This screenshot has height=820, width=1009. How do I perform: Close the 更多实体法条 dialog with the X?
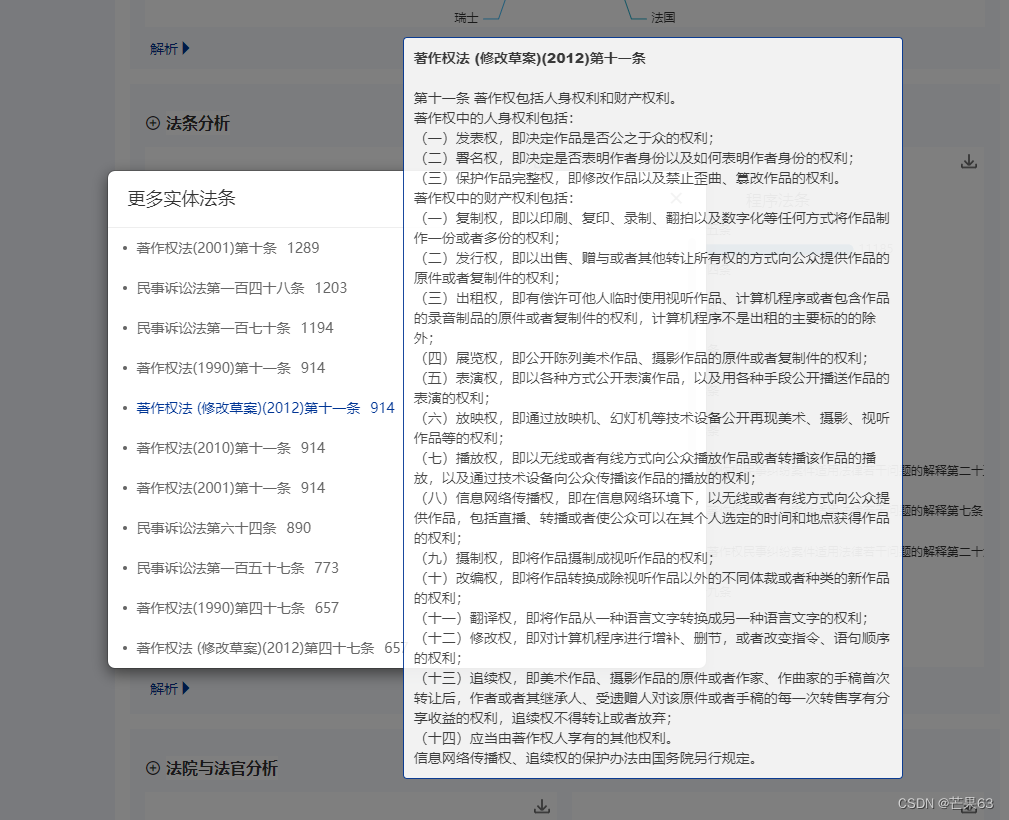pyautogui.click(x=676, y=198)
